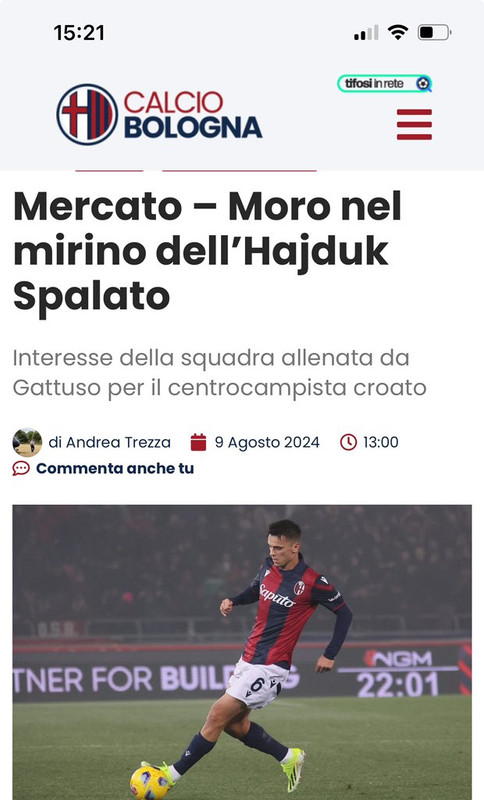484x800 pixels.
Task: Tap the soccer ball search icon
Action: pyautogui.click(x=423, y=83)
